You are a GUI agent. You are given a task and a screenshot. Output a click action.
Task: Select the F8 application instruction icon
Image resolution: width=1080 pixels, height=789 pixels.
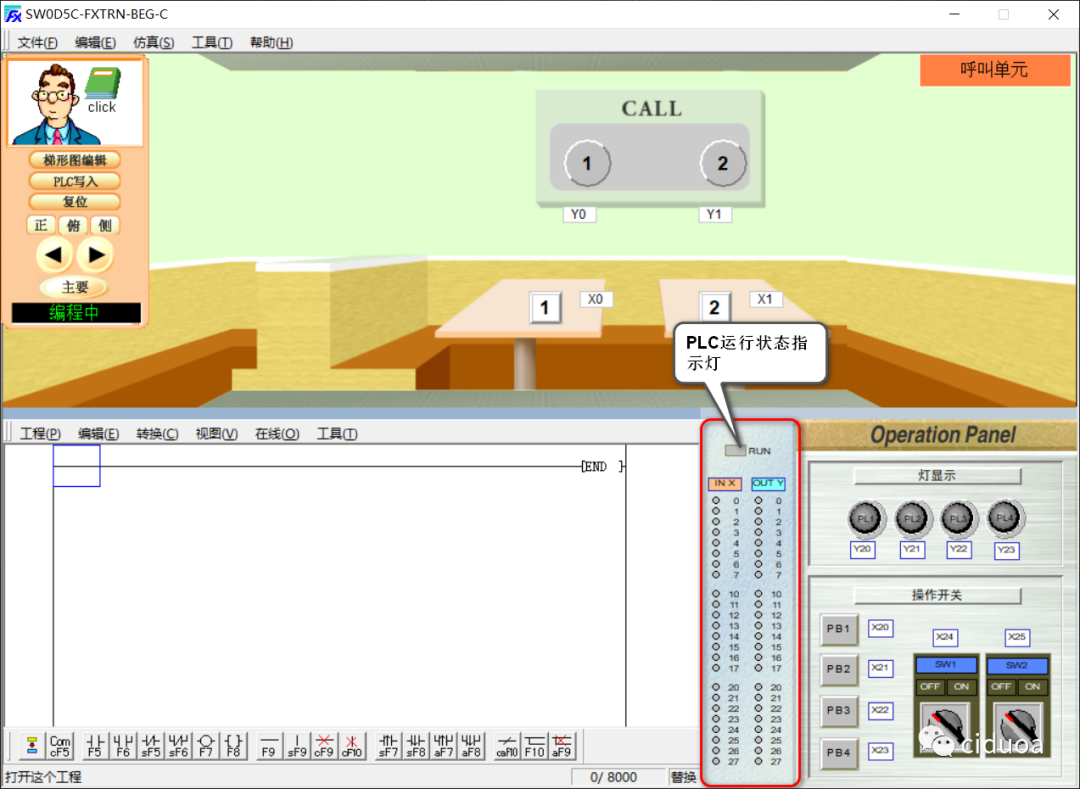coord(234,746)
